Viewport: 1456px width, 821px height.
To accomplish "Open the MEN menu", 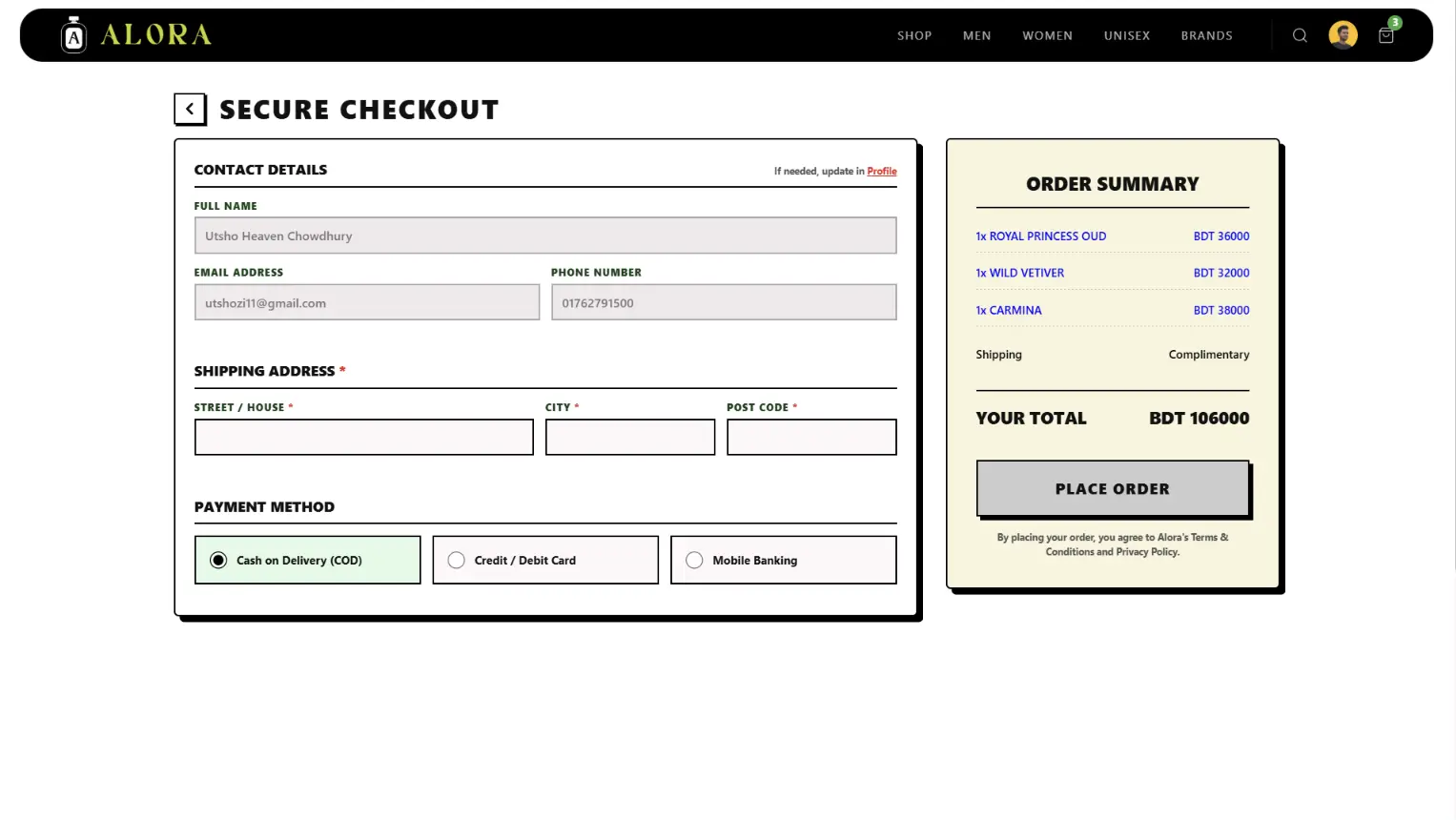I will [976, 35].
